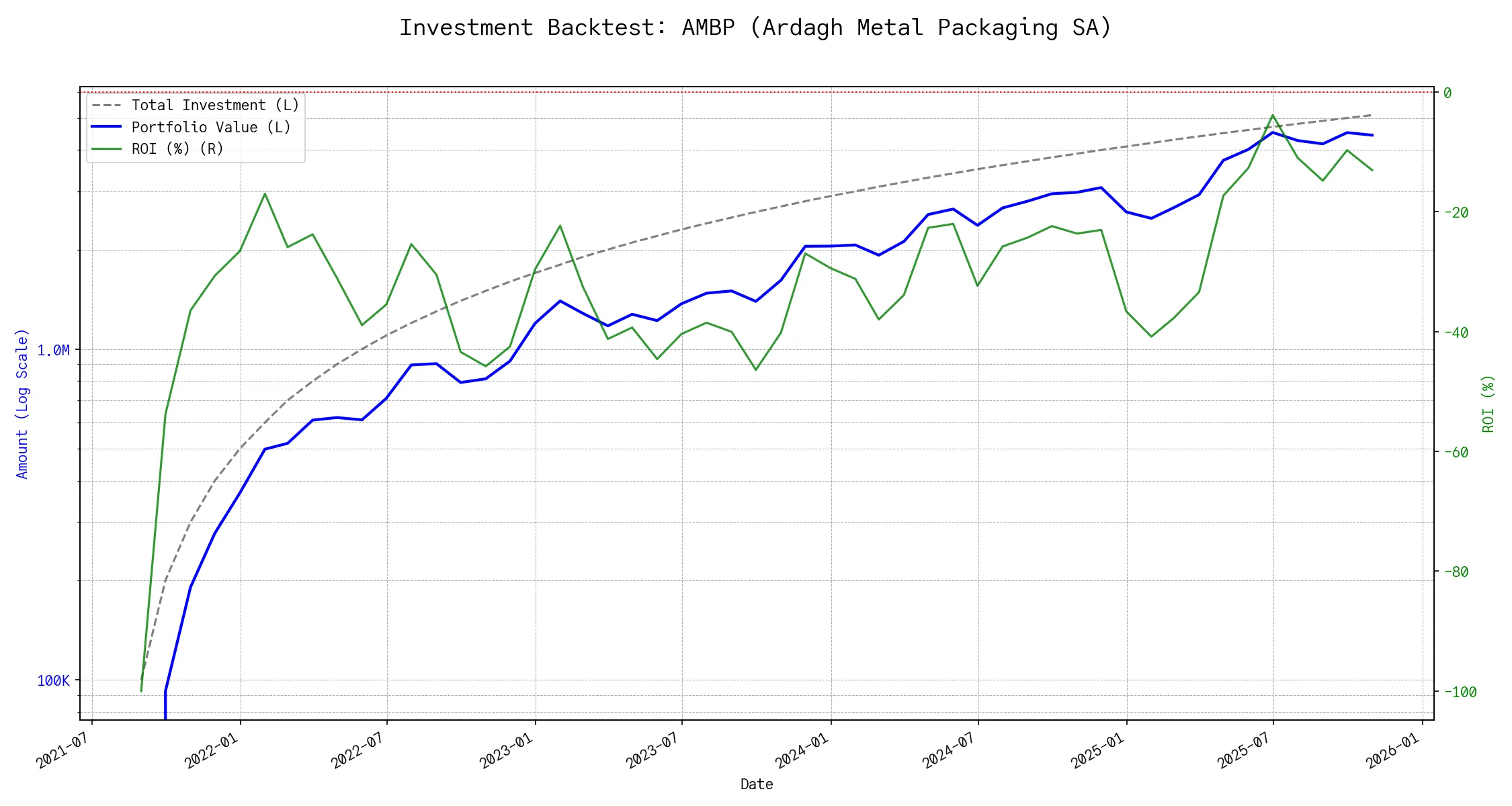This screenshot has width=1512, height=806.
Task: Click the 2024-07 date tick label
Action: pos(948,750)
